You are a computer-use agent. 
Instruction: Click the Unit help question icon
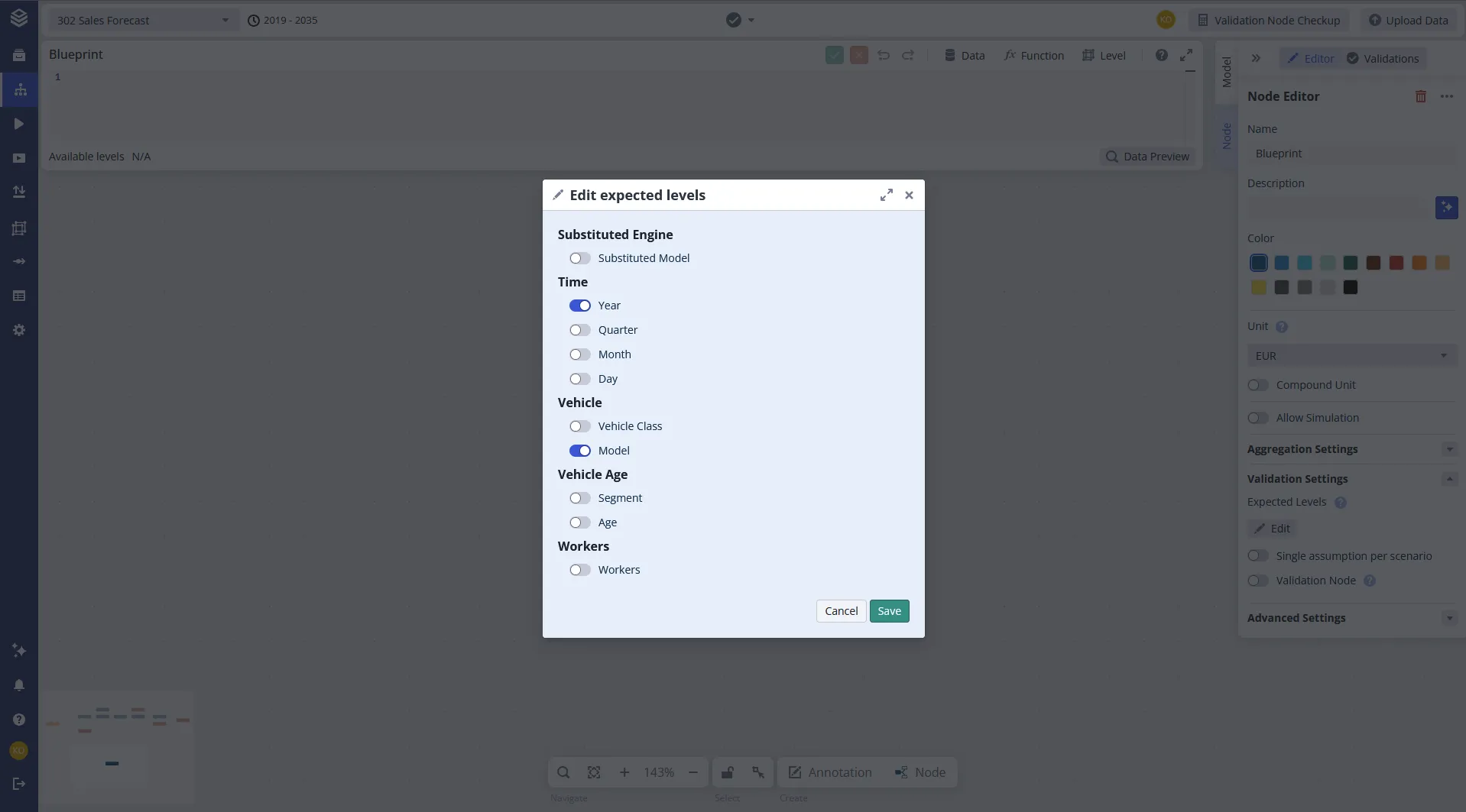pyautogui.click(x=1282, y=327)
